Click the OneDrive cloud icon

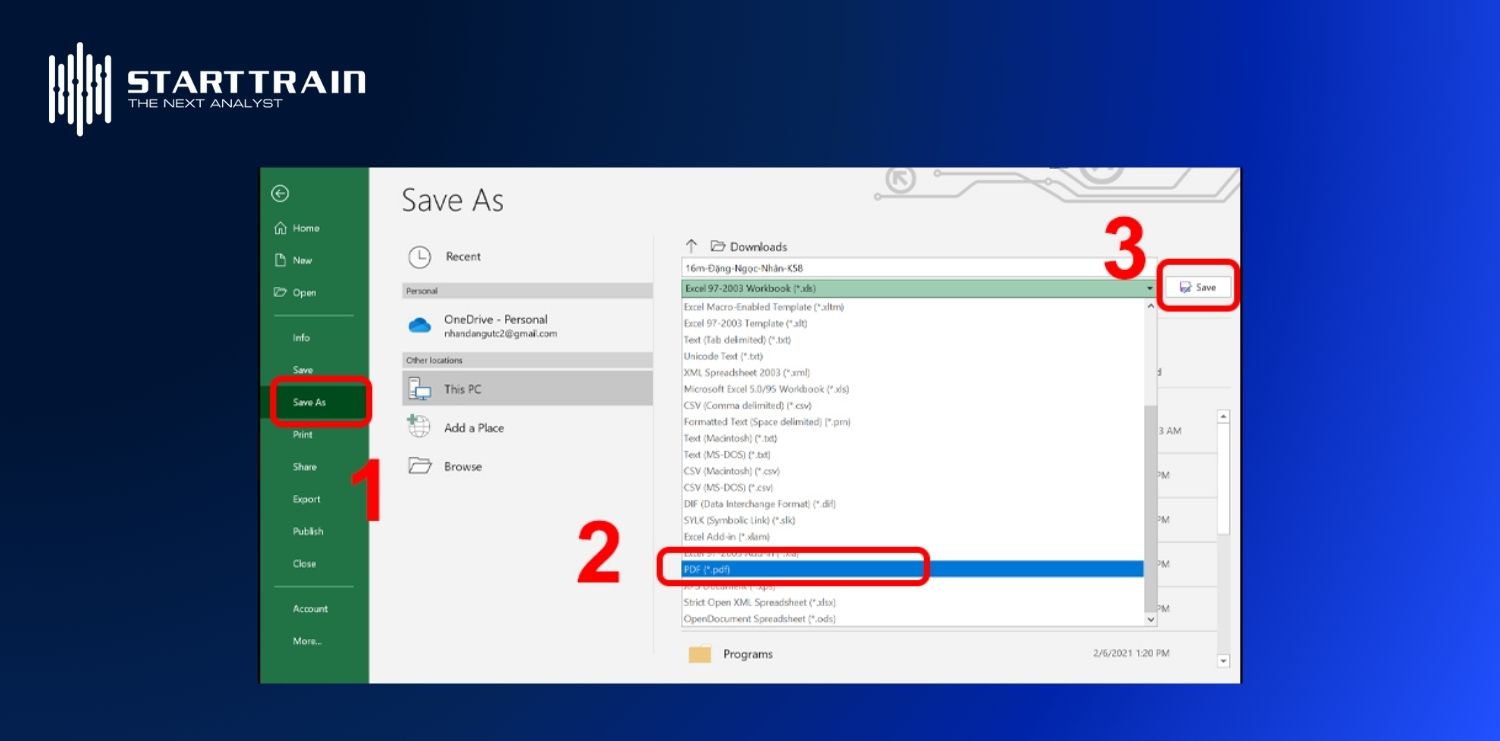coord(419,325)
